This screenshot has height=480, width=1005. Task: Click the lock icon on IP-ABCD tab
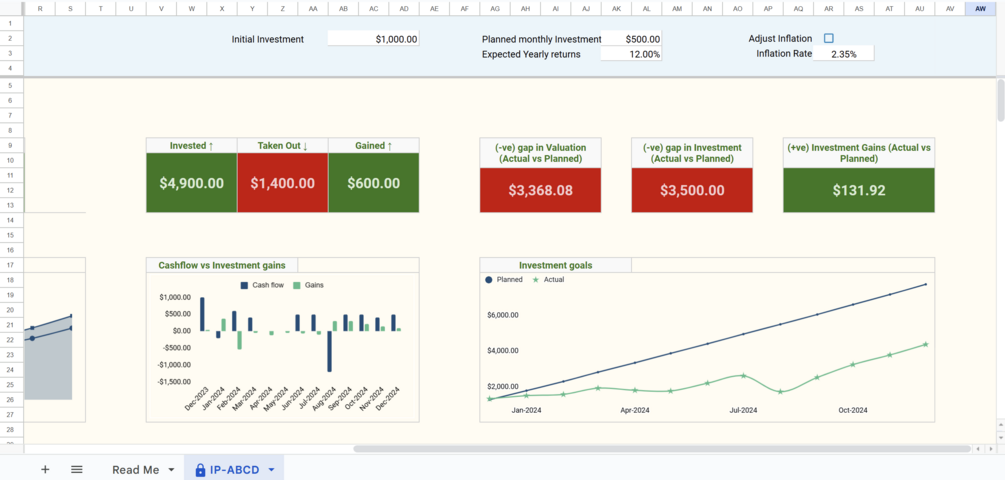click(200, 470)
